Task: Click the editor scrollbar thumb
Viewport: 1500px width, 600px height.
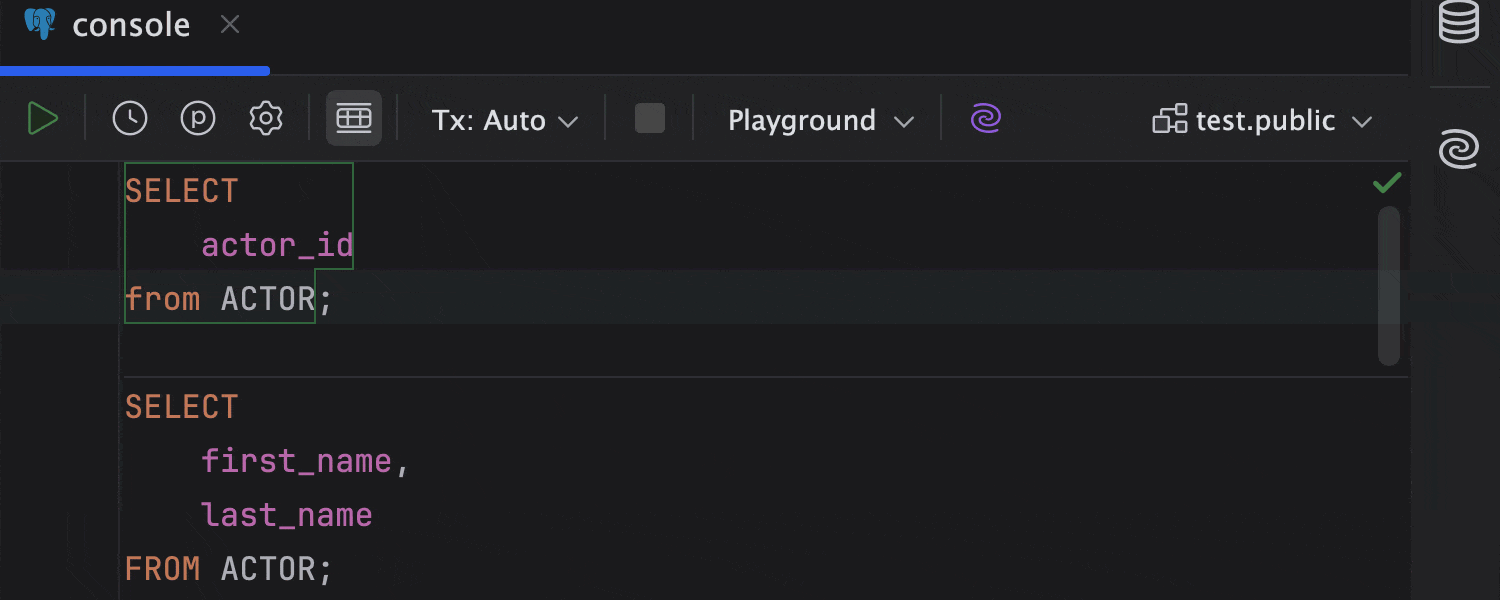Action: pyautogui.click(x=1388, y=285)
